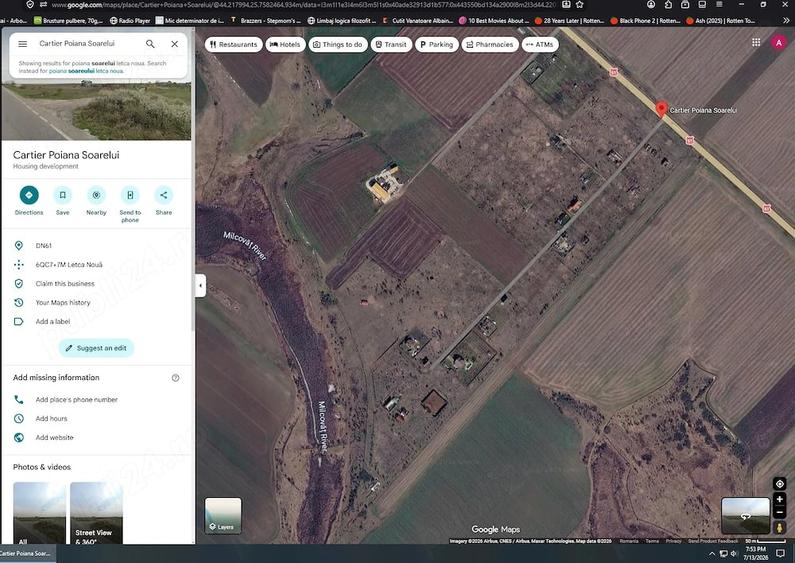The image size is (795, 563).
Task: Click the place header street photo
Action: tap(96, 110)
